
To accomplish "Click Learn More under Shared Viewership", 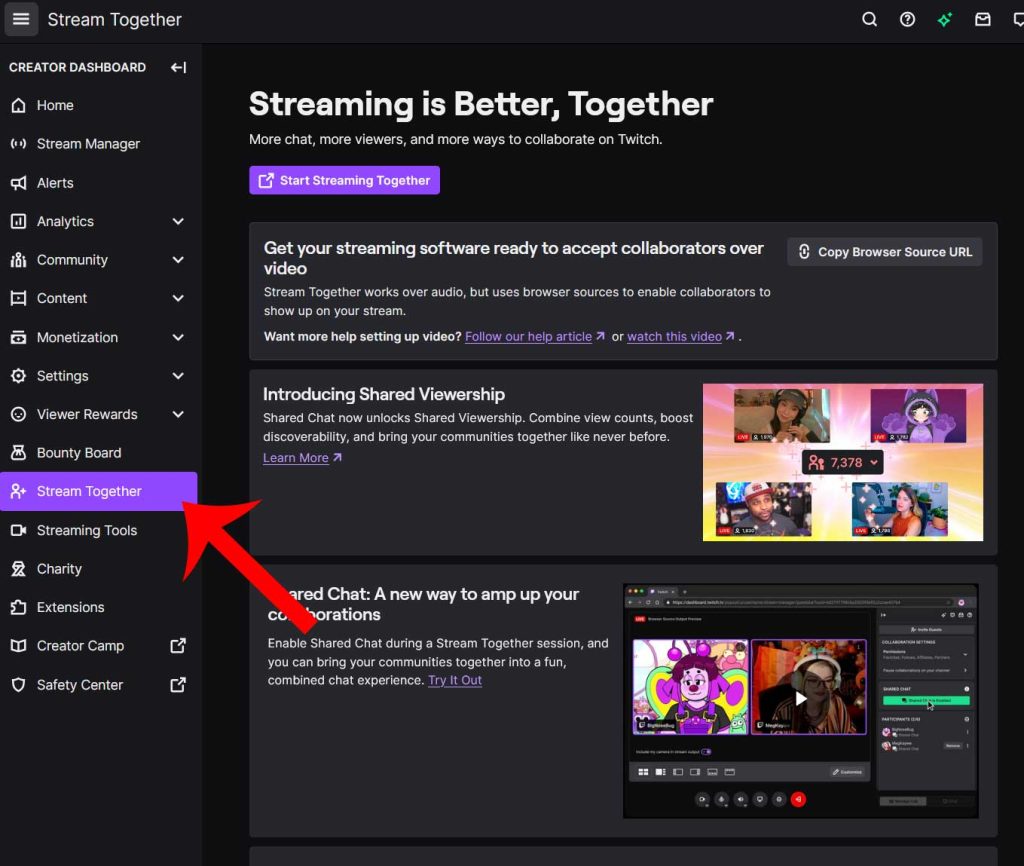I will (x=296, y=457).
